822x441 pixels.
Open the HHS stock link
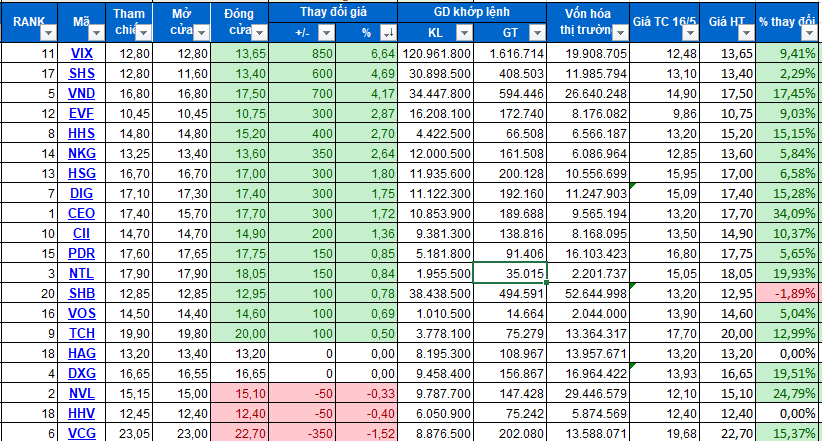(x=82, y=133)
